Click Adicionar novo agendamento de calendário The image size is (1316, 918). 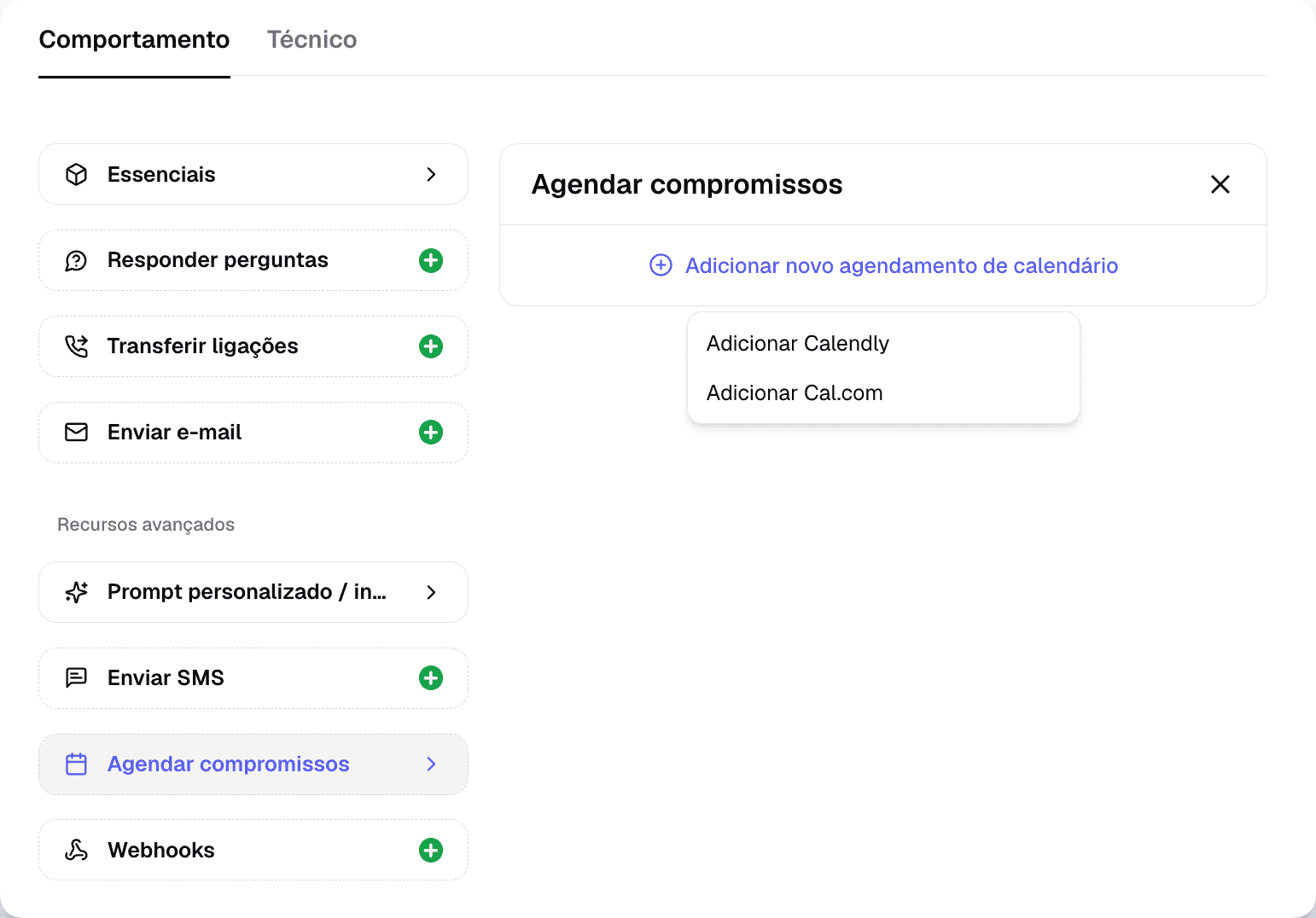(883, 266)
